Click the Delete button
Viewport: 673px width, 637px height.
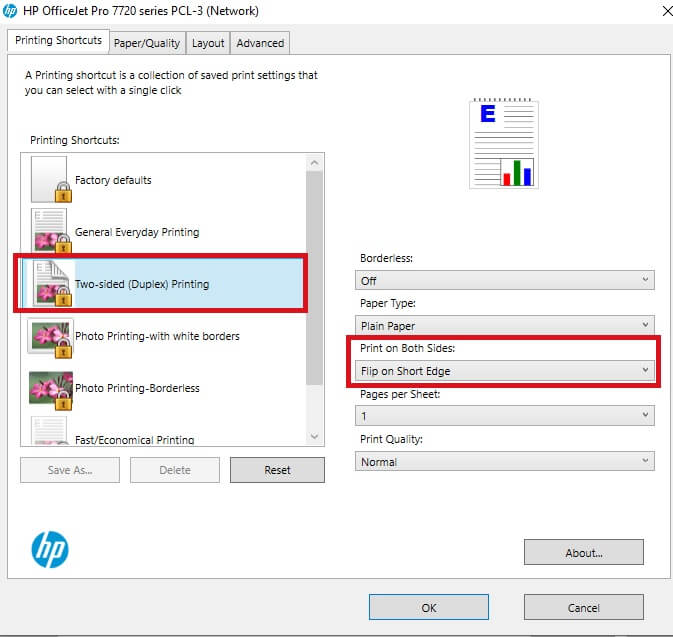[175, 470]
